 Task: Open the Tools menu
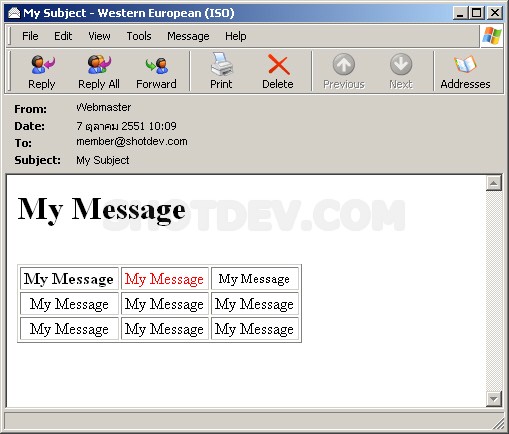[x=139, y=36]
